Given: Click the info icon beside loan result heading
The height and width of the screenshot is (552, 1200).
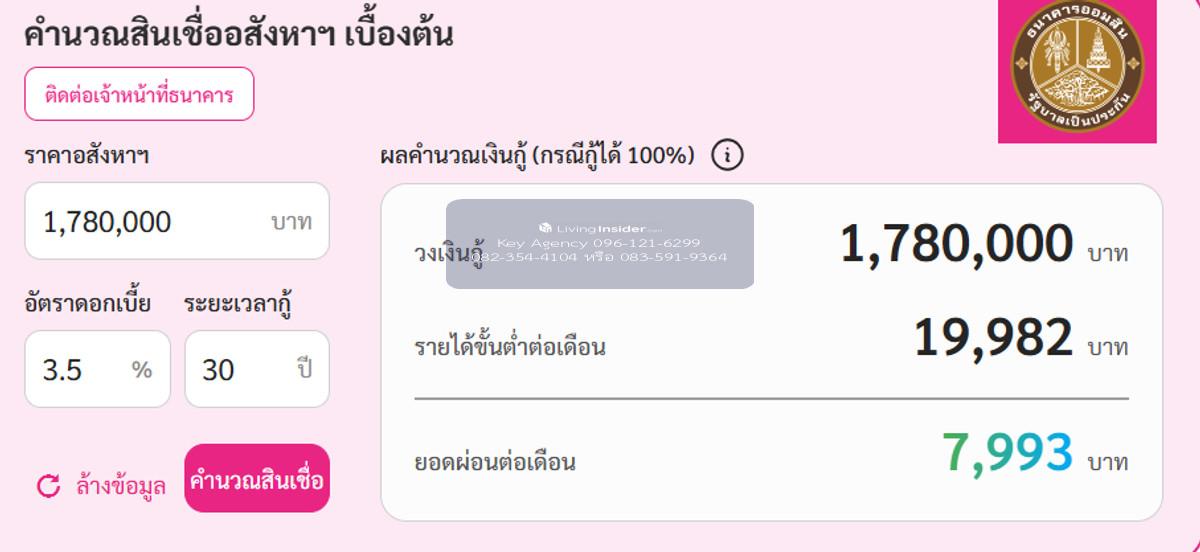Looking at the screenshot, I should pyautogui.click(x=727, y=155).
